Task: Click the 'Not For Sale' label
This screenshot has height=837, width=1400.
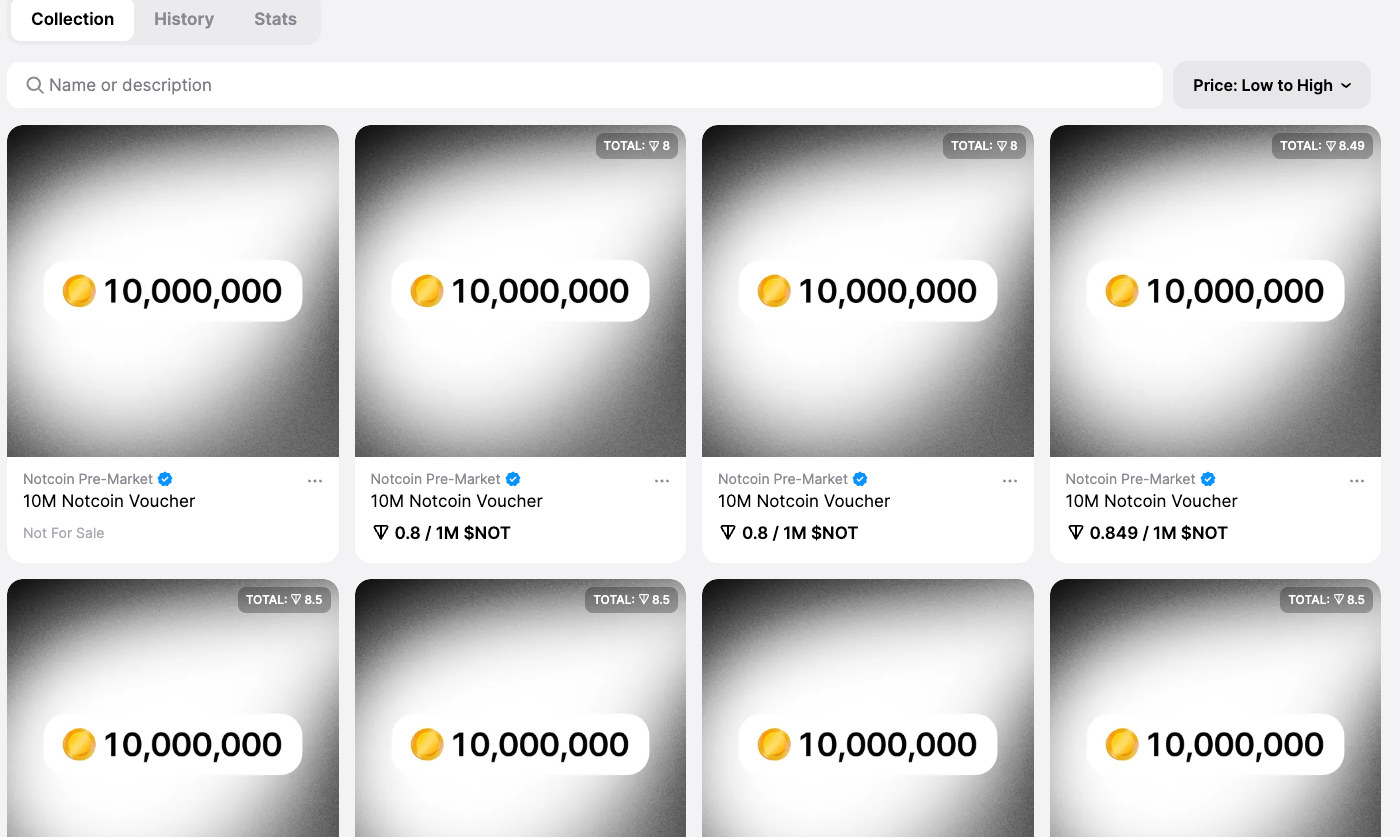Action: (63, 532)
